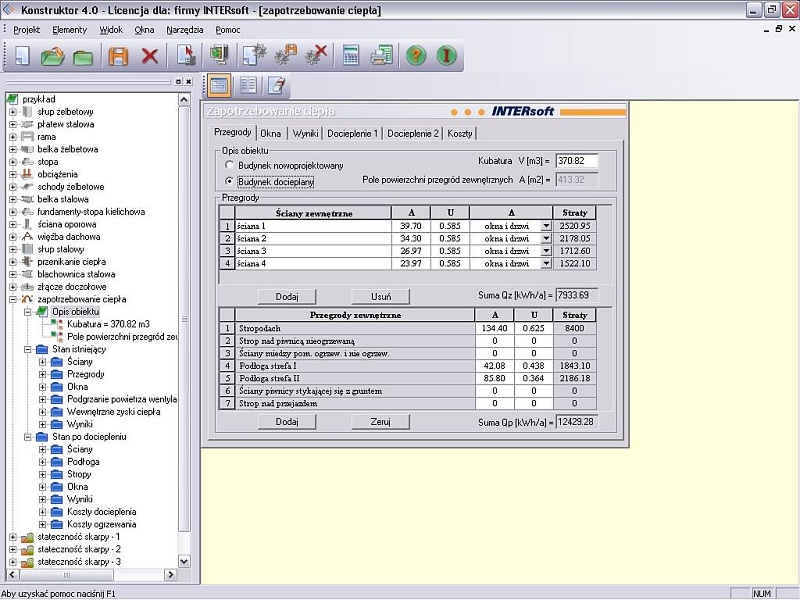
Task: Create a new project with the blank page icon
Action: tap(21, 55)
